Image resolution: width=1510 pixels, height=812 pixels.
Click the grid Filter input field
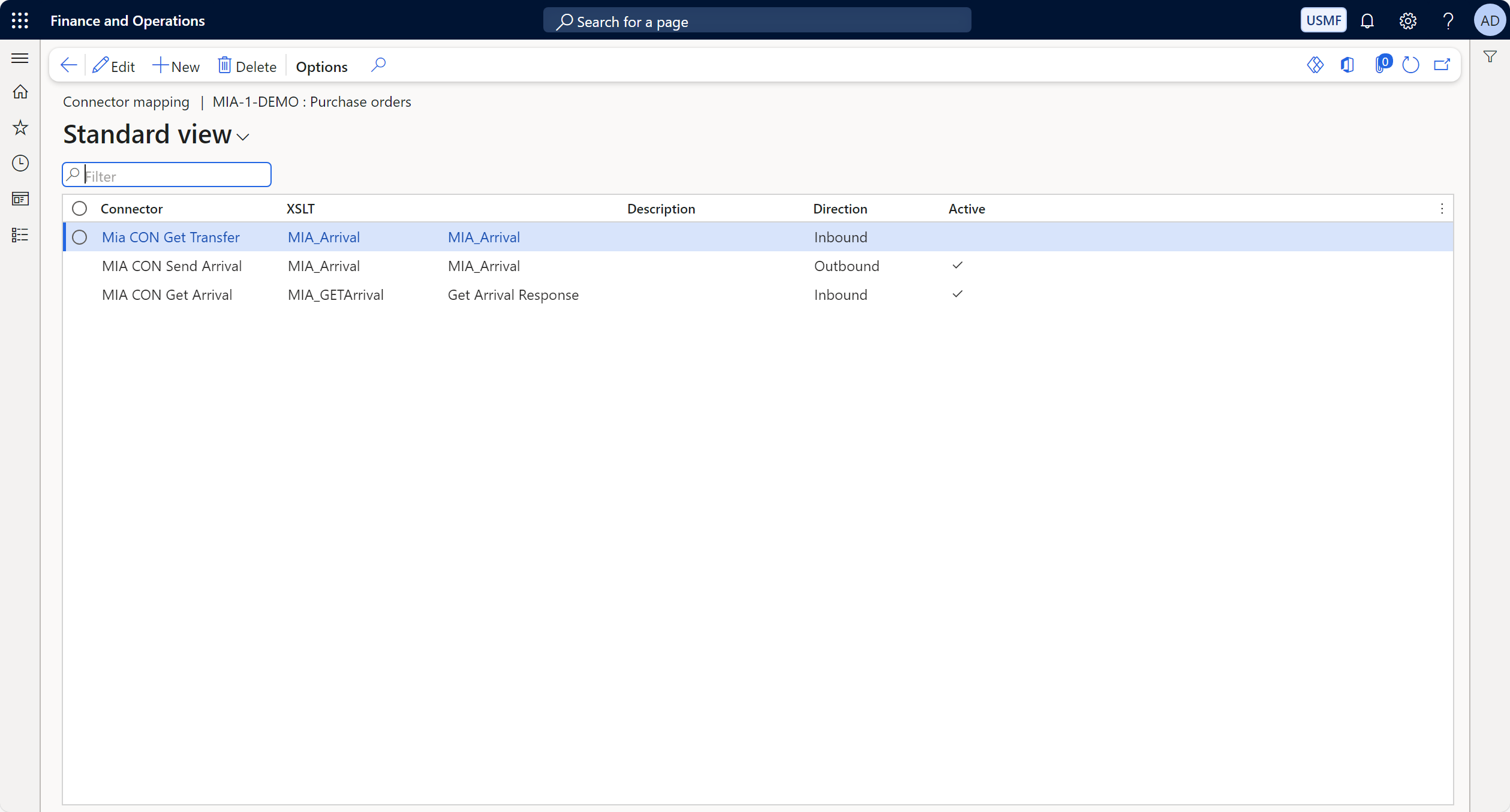pyautogui.click(x=174, y=176)
